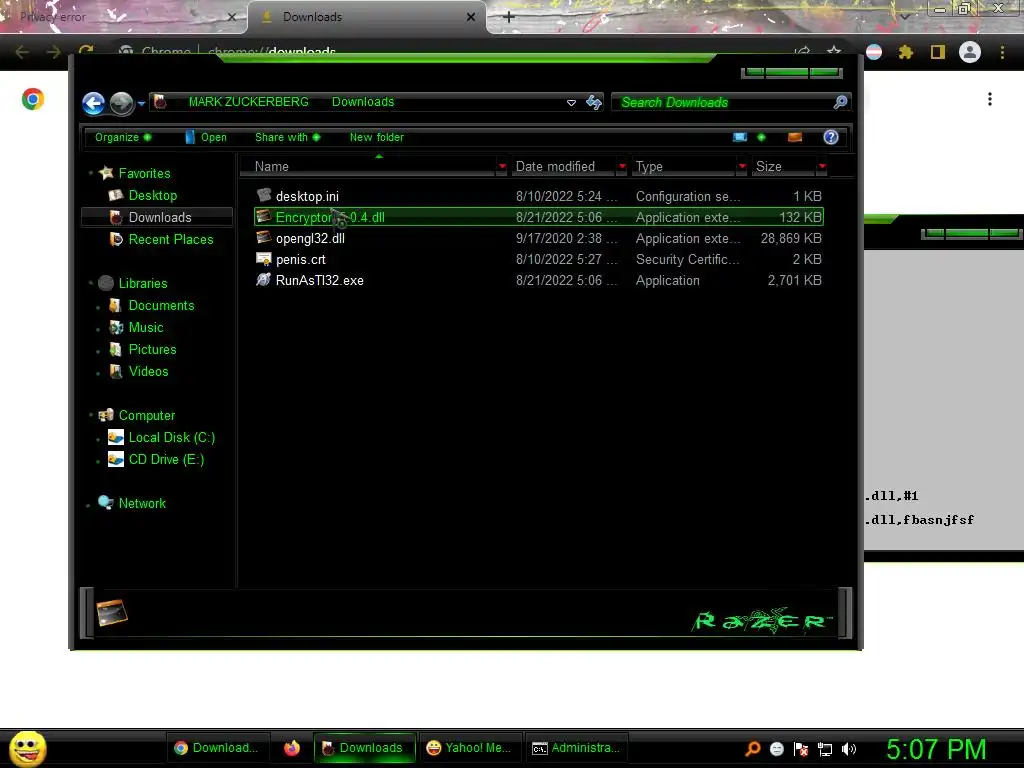Toggle the preview pane icon
This screenshot has width=1024, height=768.
point(795,137)
